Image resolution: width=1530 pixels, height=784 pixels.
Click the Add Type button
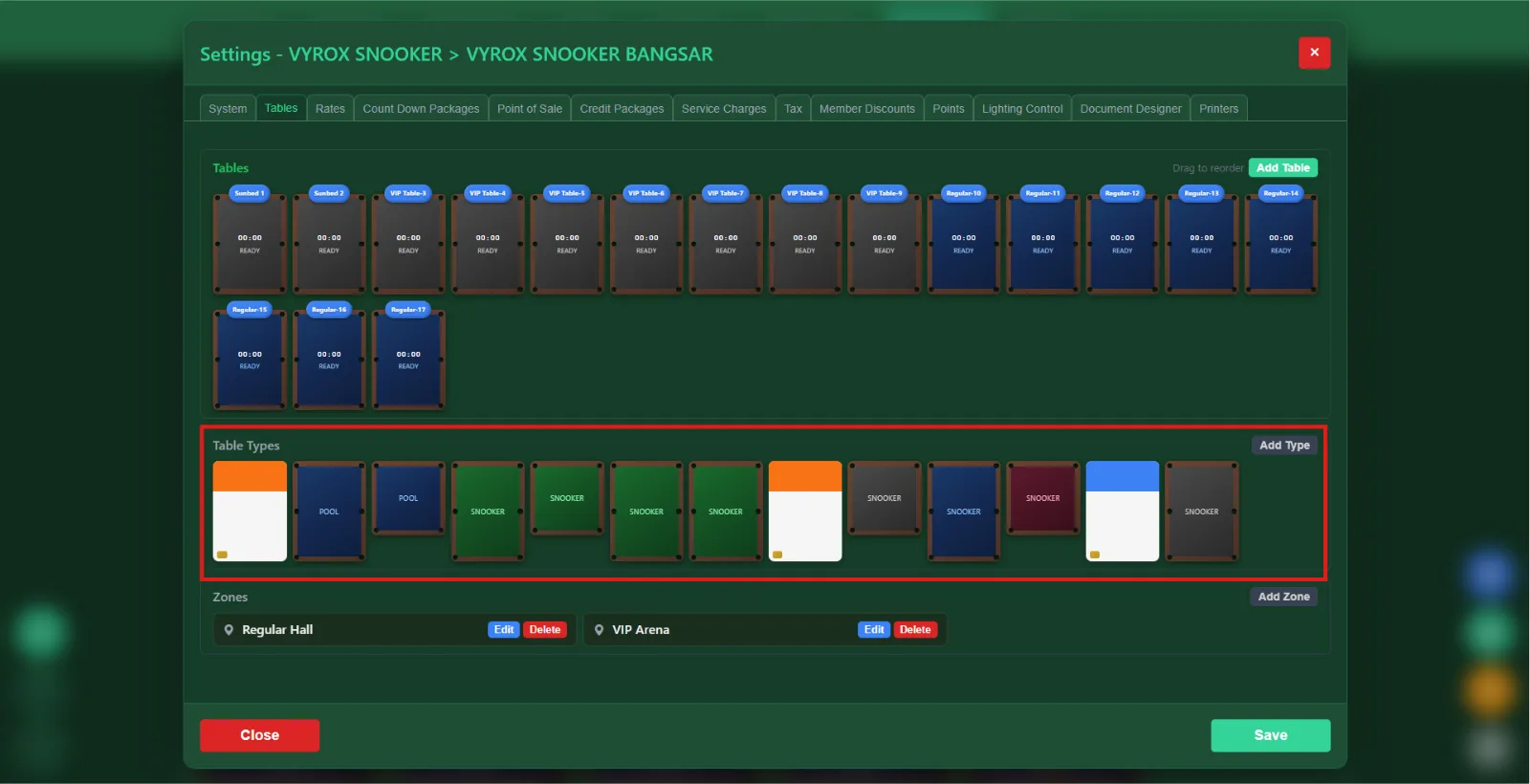(1284, 445)
